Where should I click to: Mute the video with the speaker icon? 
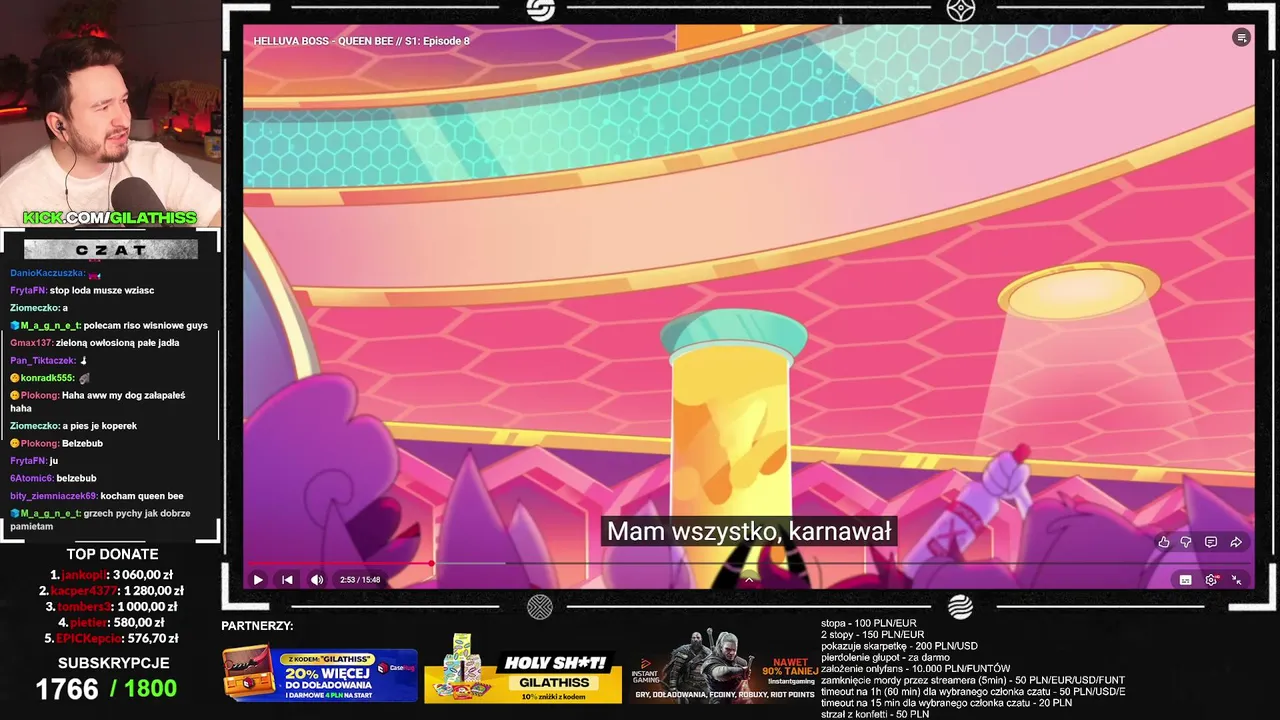coord(317,580)
